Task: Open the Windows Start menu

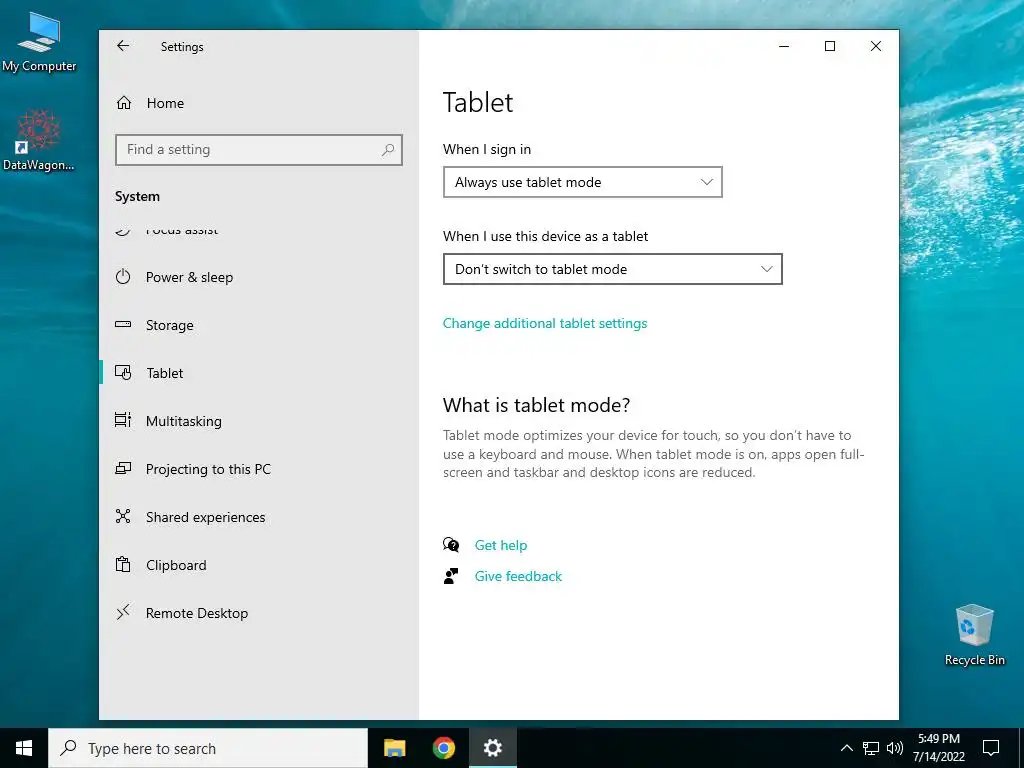Action: tap(24, 748)
